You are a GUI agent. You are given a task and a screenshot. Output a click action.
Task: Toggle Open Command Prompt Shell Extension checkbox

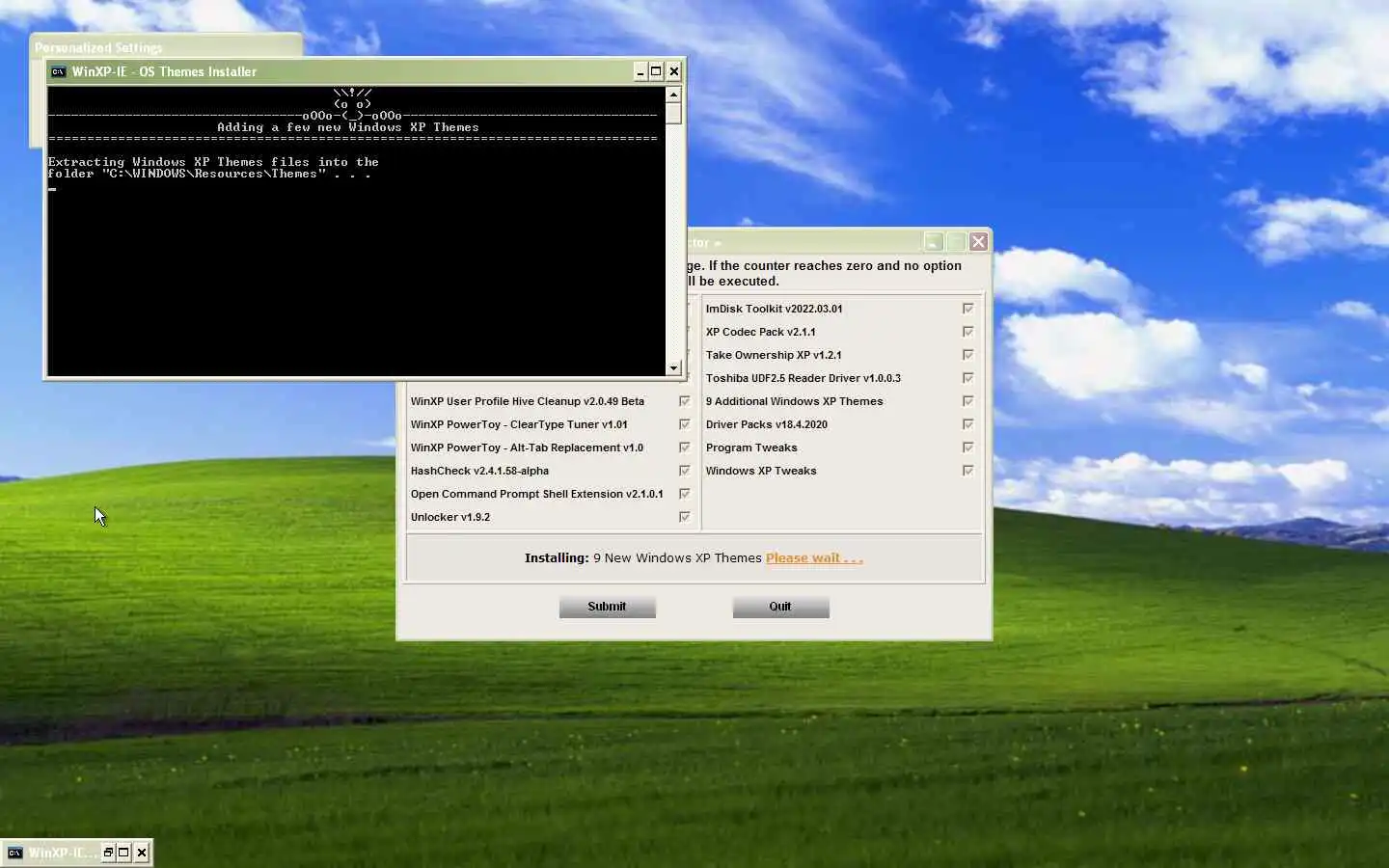pos(684,494)
